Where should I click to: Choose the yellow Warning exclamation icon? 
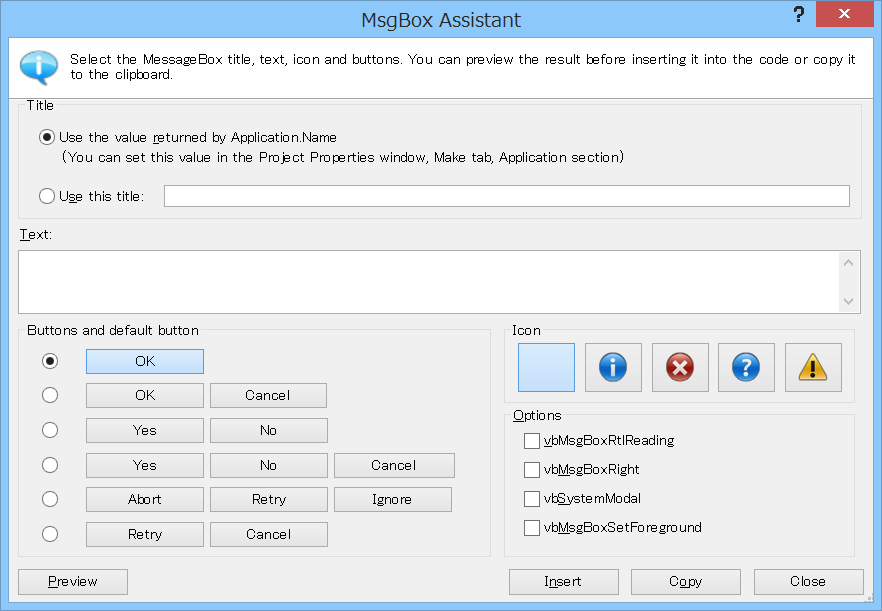(813, 367)
